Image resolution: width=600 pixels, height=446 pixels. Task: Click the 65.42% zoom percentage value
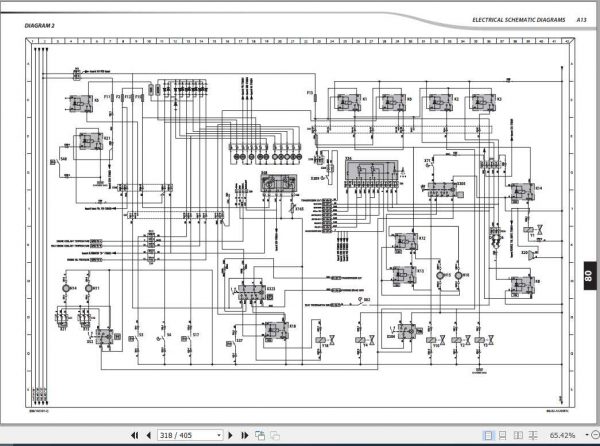click(562, 435)
